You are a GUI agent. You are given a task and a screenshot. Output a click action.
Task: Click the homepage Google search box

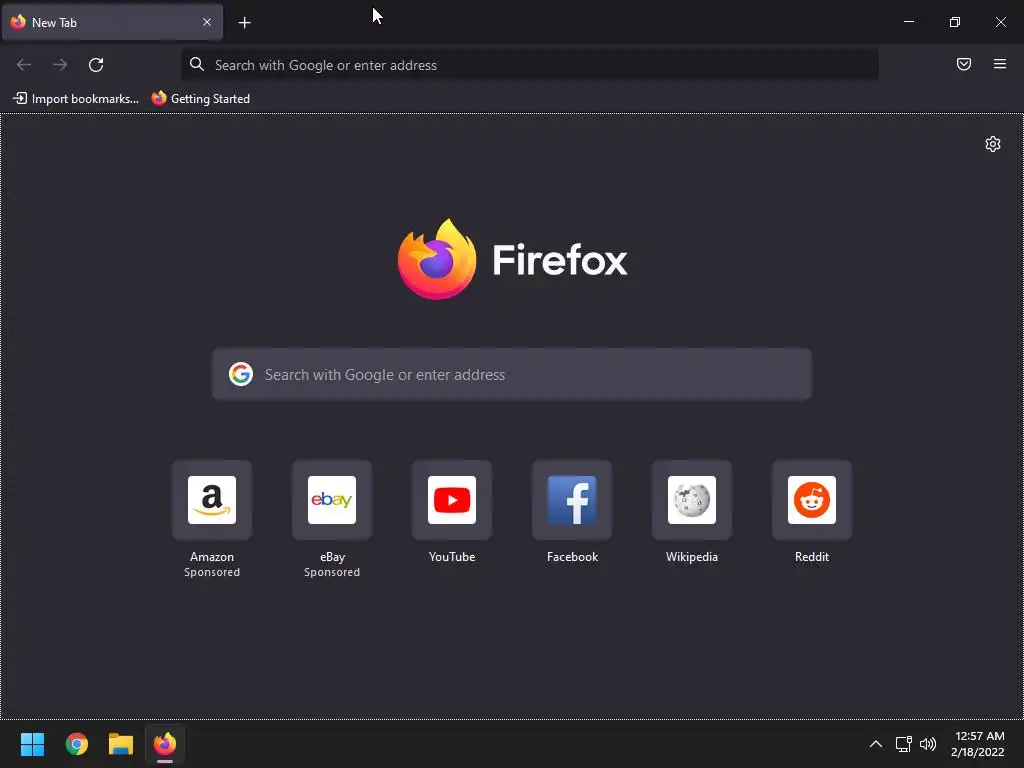pyautogui.click(x=512, y=374)
